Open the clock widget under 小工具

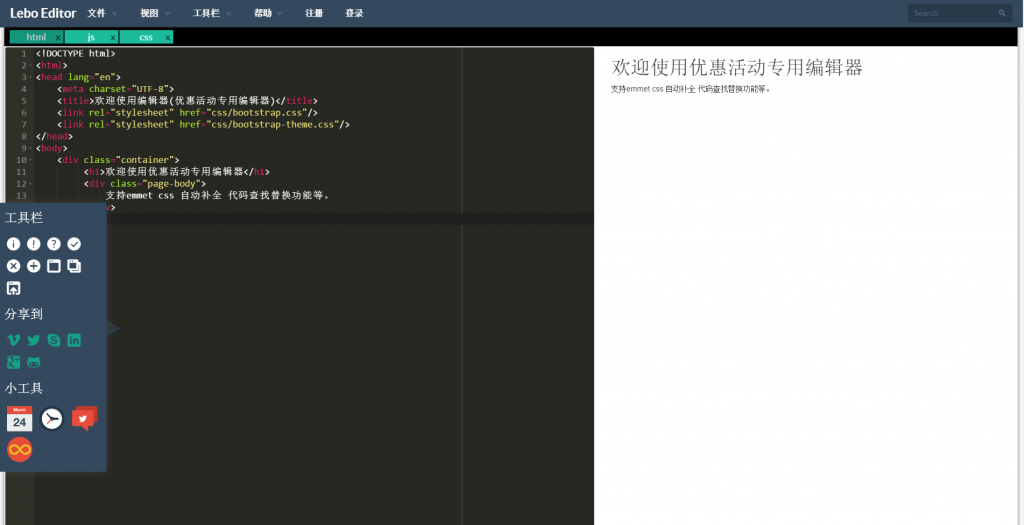(52, 419)
